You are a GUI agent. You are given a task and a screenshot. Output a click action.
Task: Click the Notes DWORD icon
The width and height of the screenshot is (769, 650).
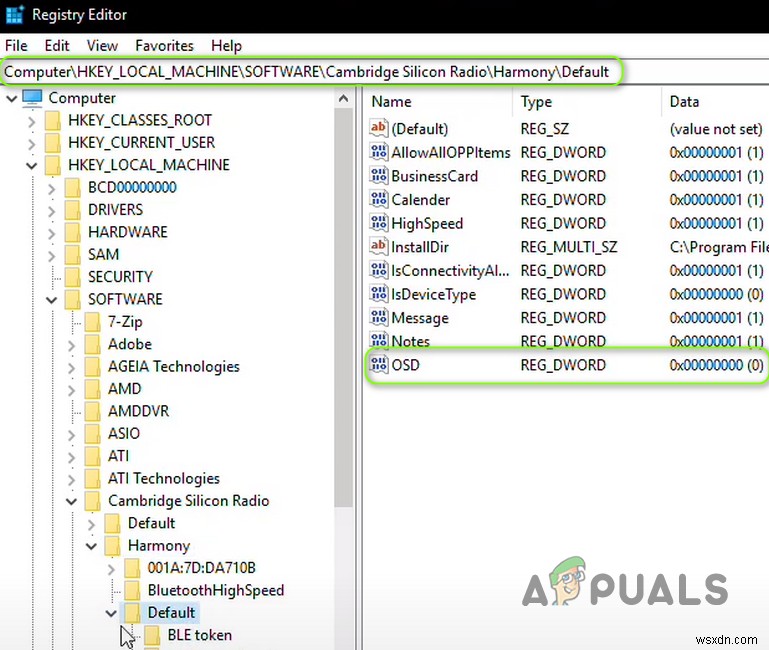pos(379,340)
